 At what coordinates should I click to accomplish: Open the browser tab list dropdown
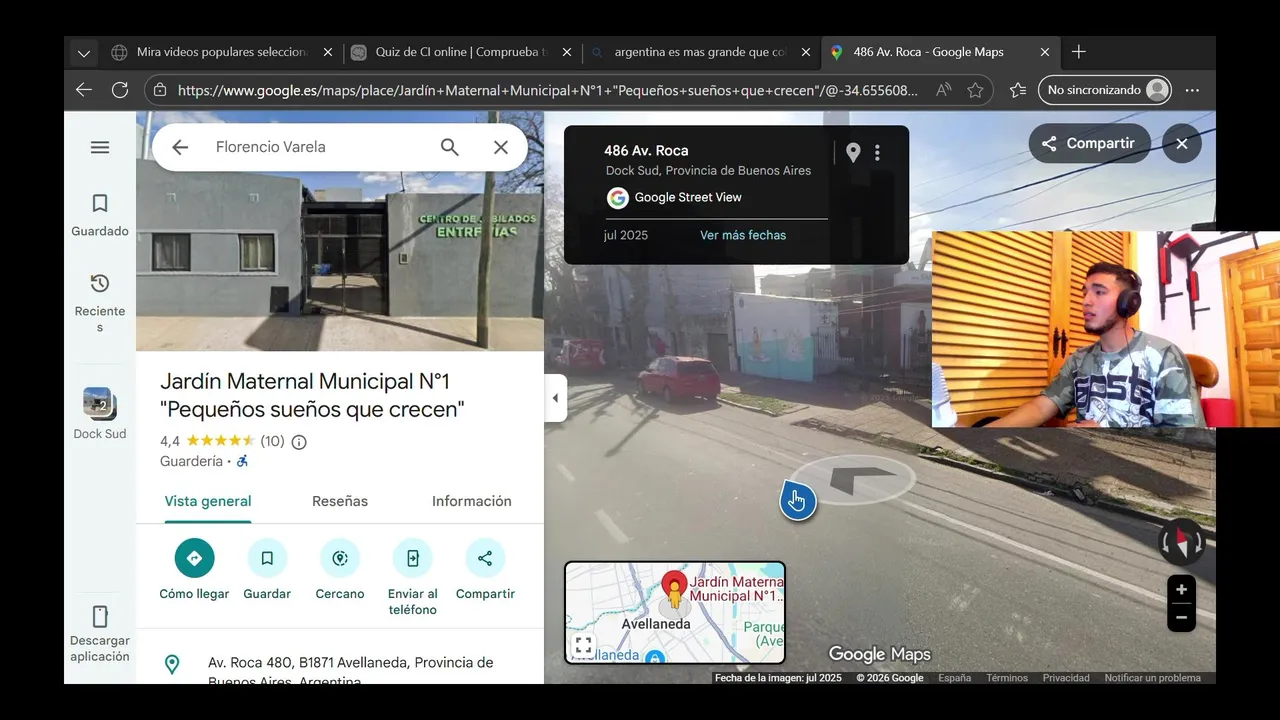pyautogui.click(x=84, y=52)
